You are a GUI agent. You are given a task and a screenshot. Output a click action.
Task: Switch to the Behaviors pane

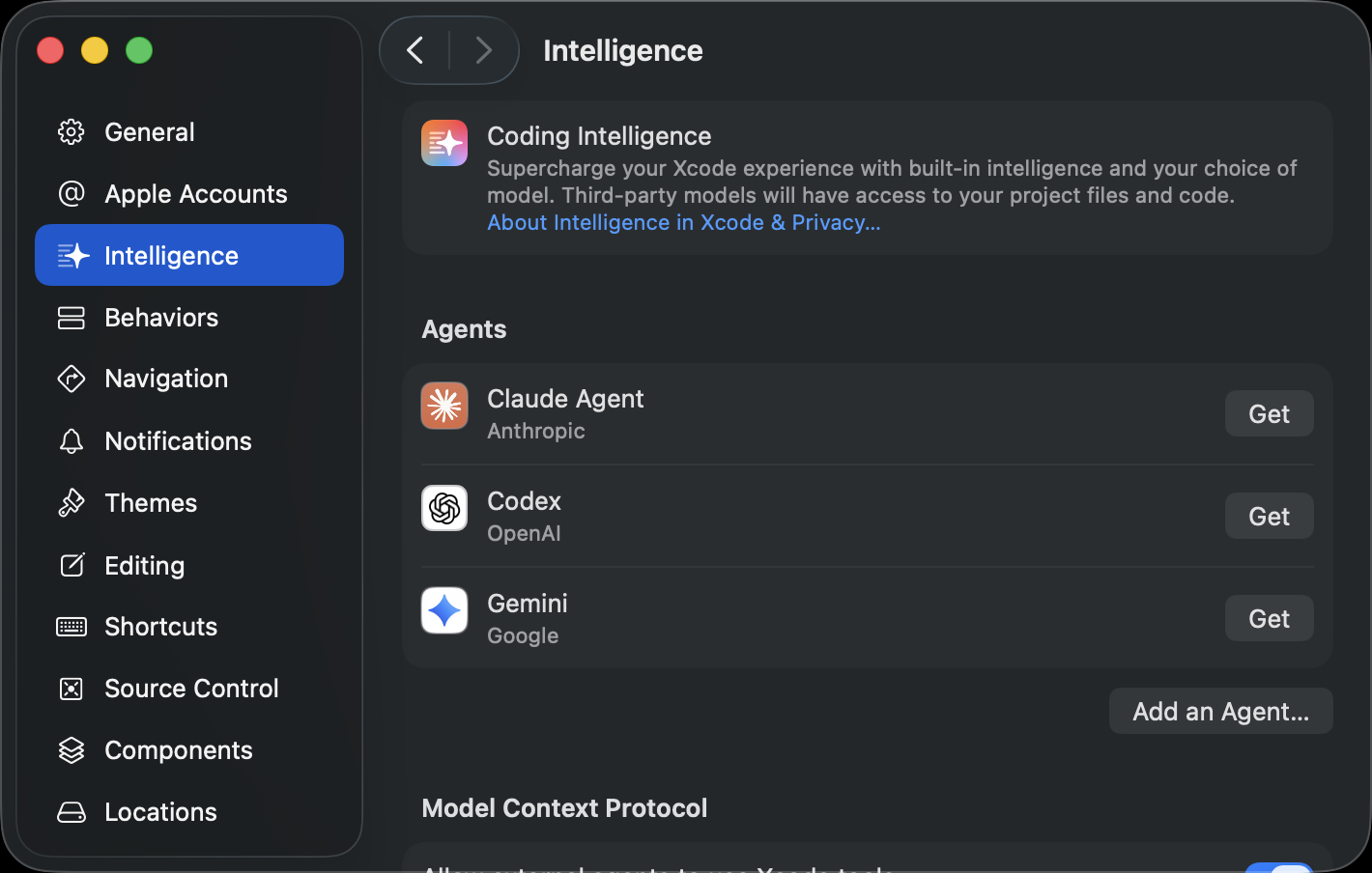(189, 317)
